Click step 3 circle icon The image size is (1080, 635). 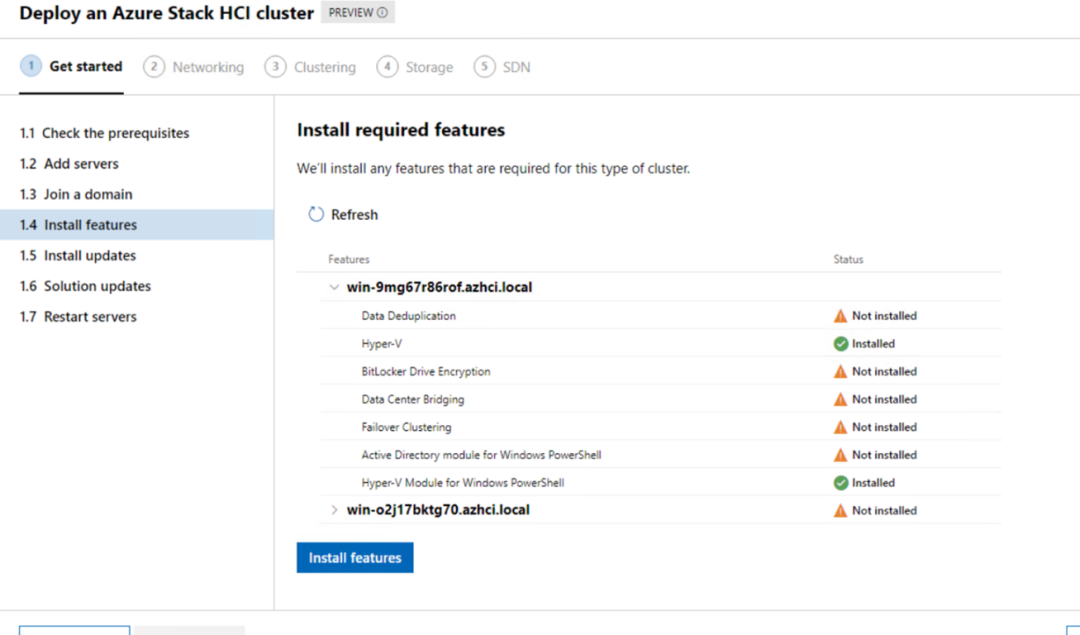[276, 67]
